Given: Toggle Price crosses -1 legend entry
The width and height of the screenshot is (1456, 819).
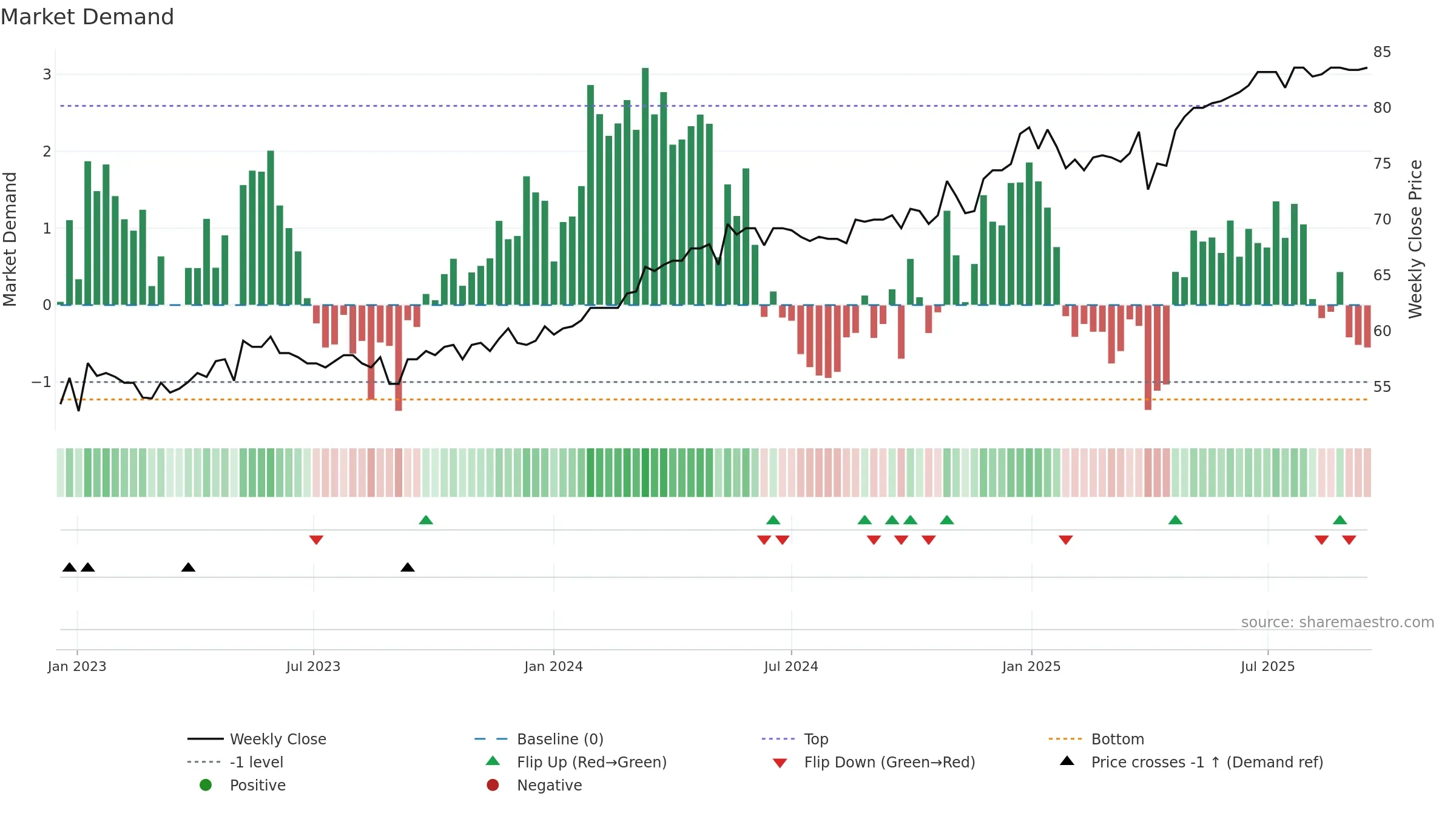Looking at the screenshot, I should (1191, 762).
